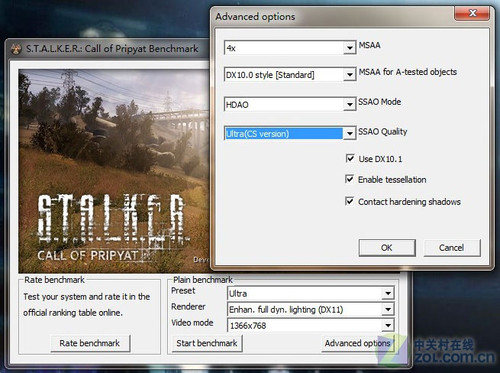Open the MSAA dropdown arrow
Screen dimensions: 500x373
pyautogui.click(x=349, y=48)
